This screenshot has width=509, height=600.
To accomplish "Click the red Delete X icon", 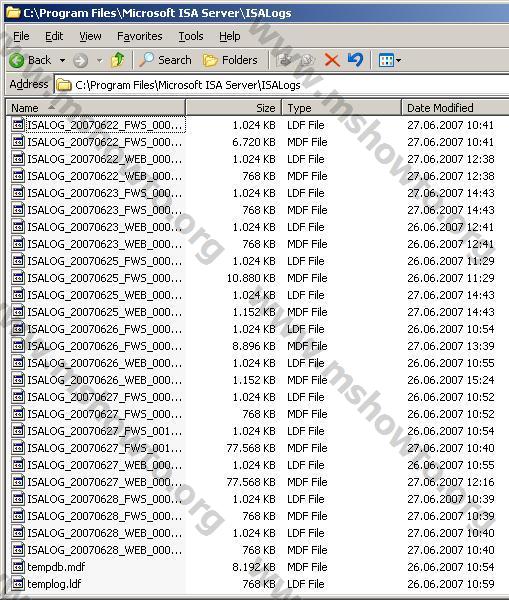I will tap(332, 60).
